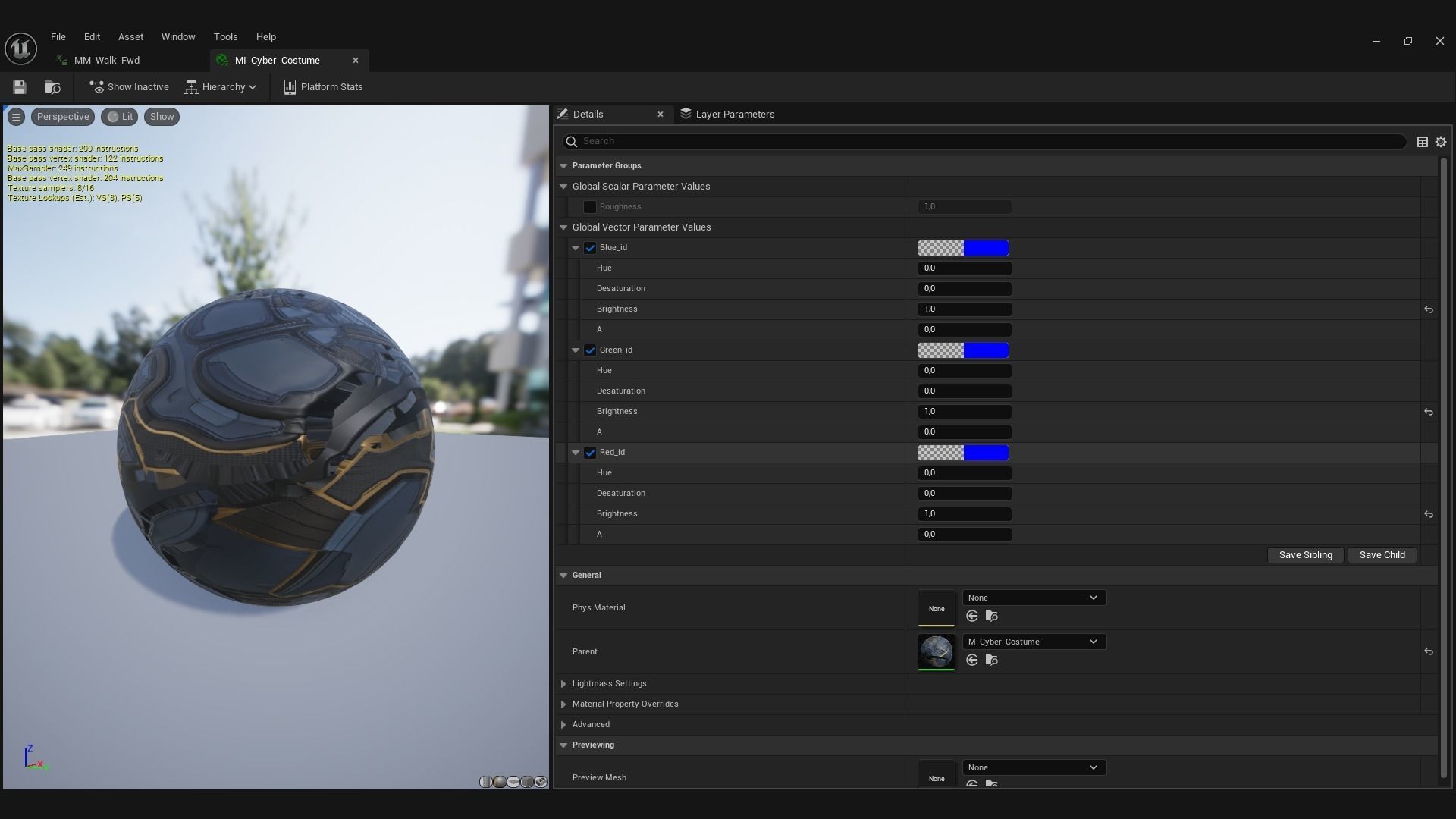Open Help menu
This screenshot has height=819, width=1456.
(265, 36)
